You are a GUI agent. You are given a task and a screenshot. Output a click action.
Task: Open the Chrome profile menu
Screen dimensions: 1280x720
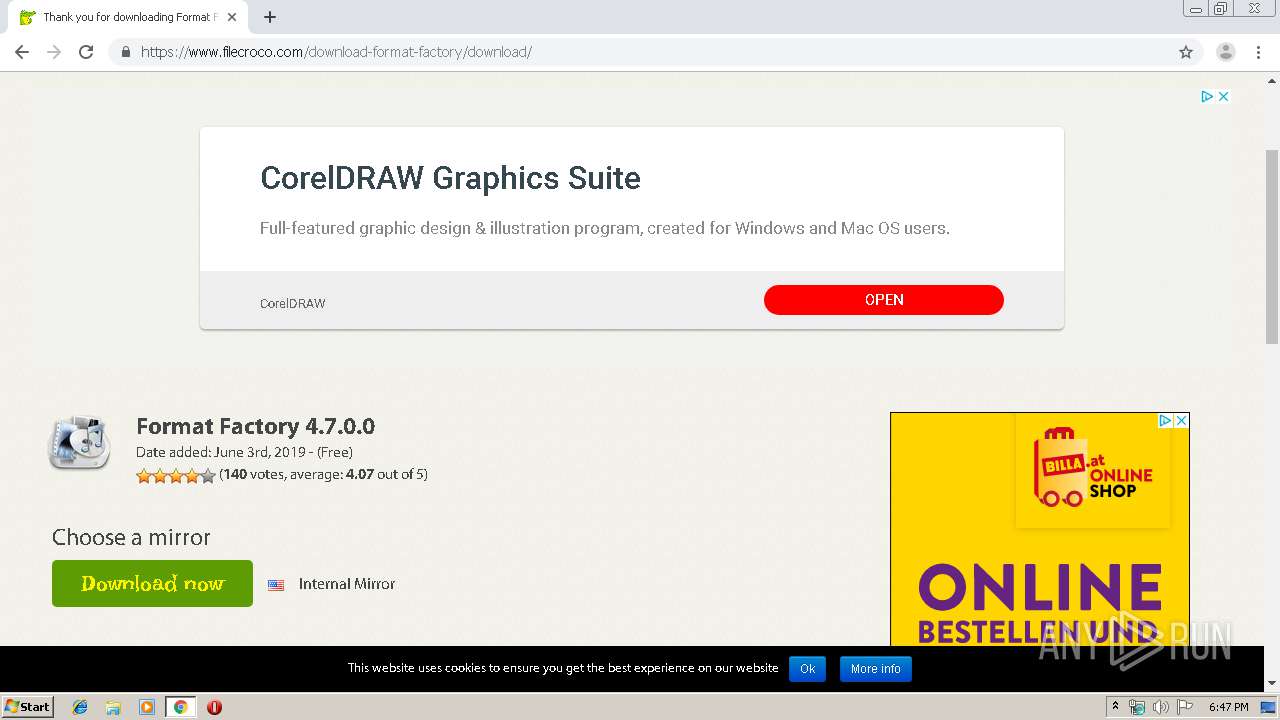[1226, 52]
